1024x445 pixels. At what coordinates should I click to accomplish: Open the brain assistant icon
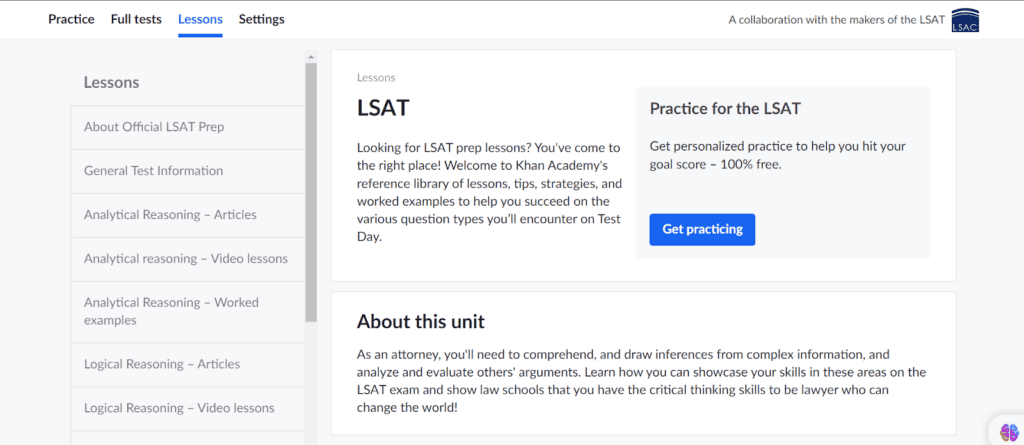pos(1009,432)
